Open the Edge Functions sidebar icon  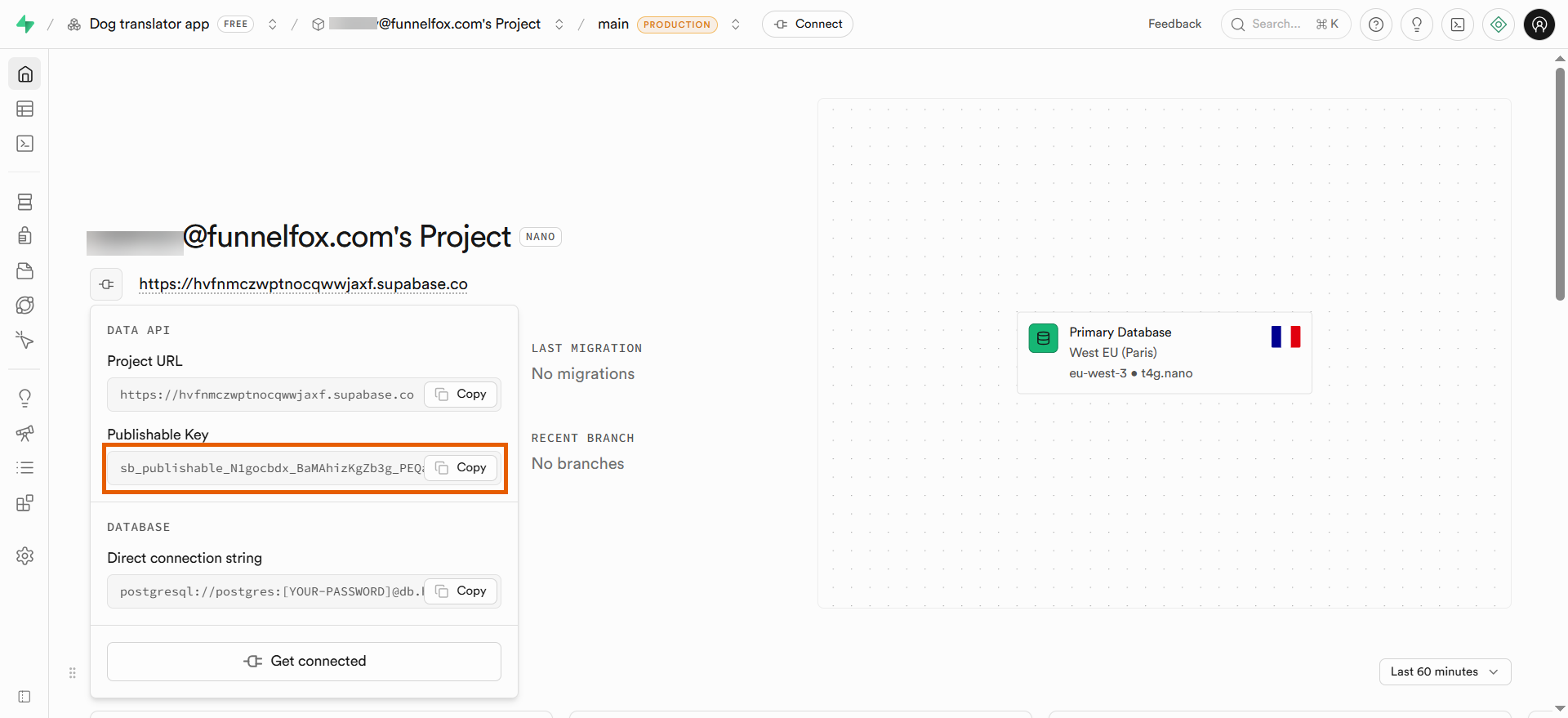coord(25,305)
